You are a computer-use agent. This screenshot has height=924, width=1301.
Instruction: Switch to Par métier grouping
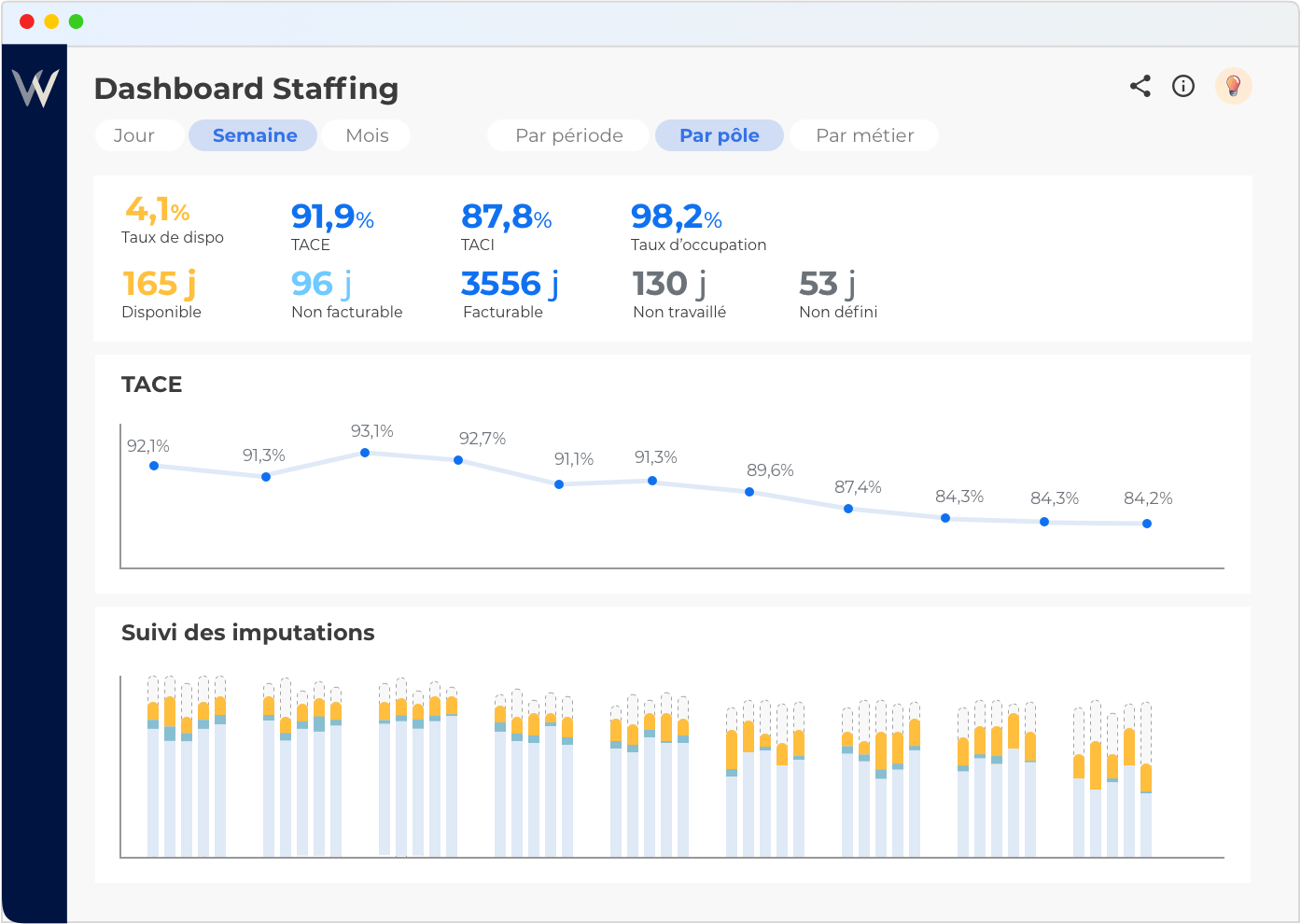point(864,135)
